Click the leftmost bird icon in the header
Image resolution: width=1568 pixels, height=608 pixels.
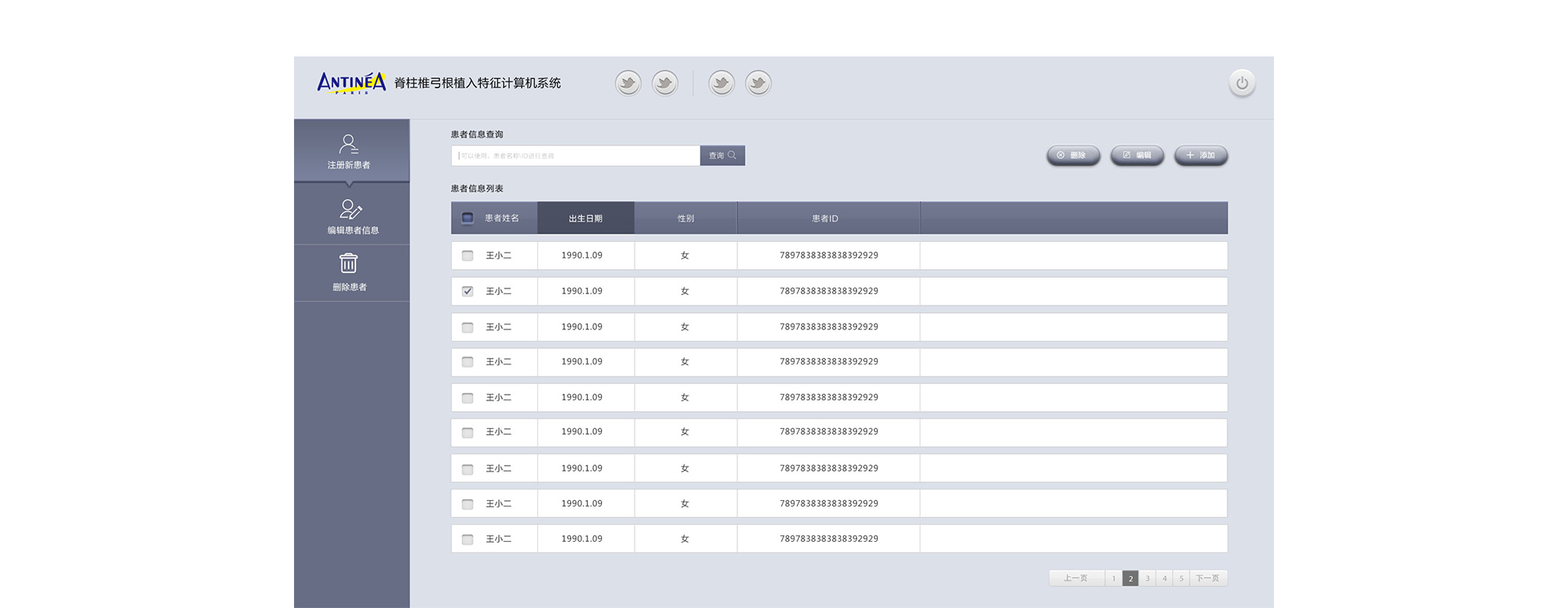[628, 83]
